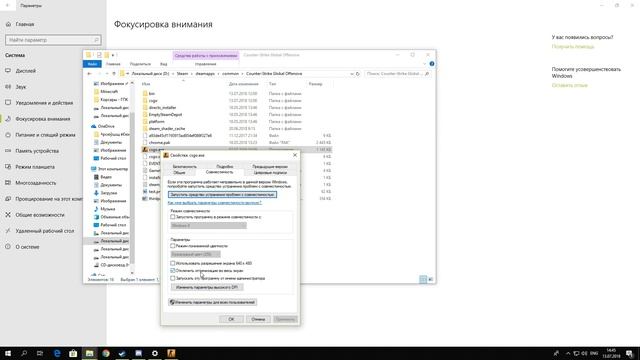The width and height of the screenshot is (640, 360).
Task: Refresh the Explorer folder view
Action: click(x=358, y=74)
